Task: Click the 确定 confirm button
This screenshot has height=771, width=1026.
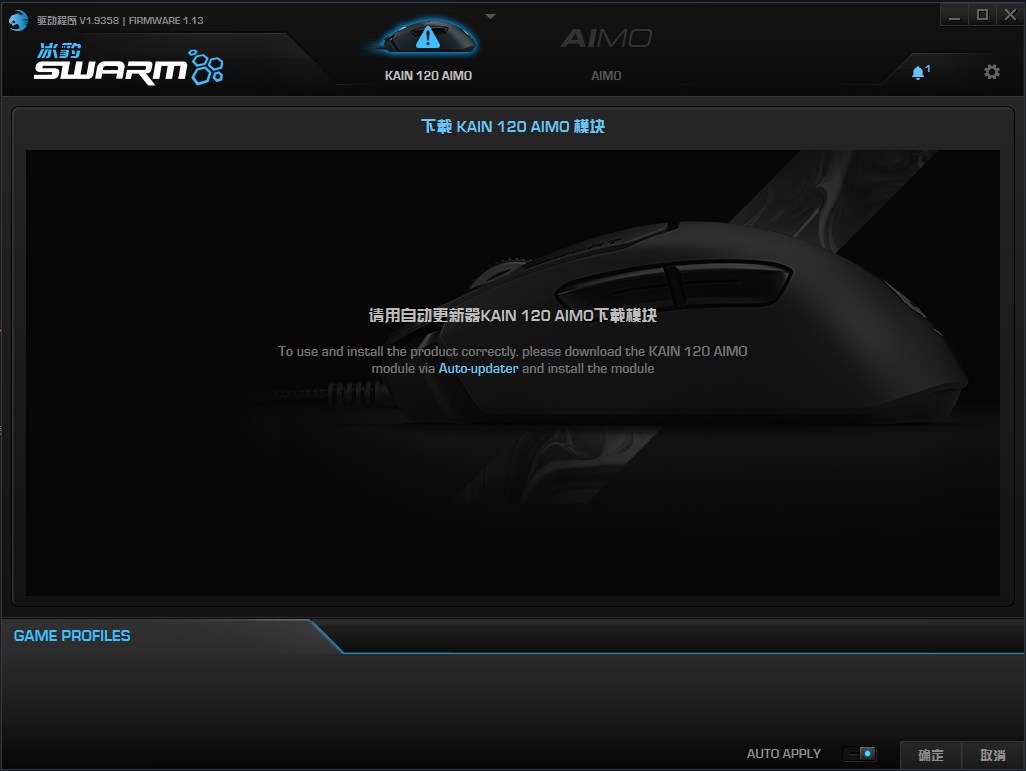Action: (930, 755)
